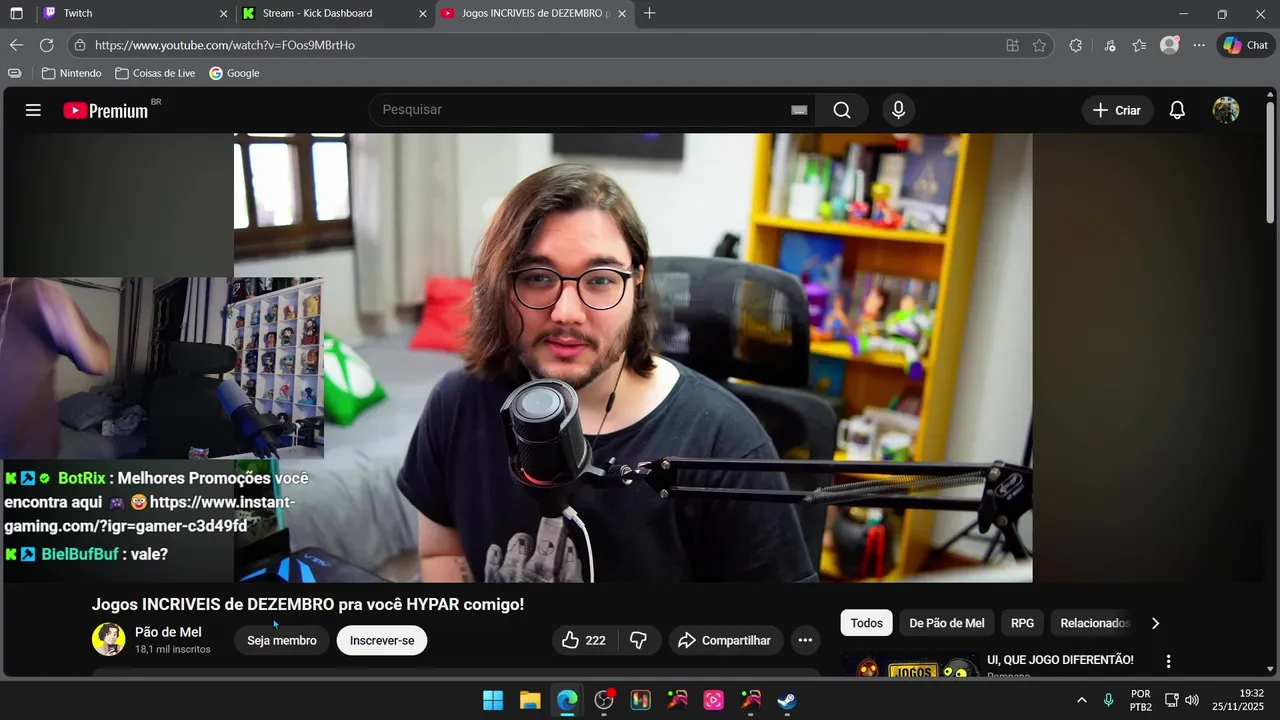Open Edge settings and more menu

[x=1199, y=45]
